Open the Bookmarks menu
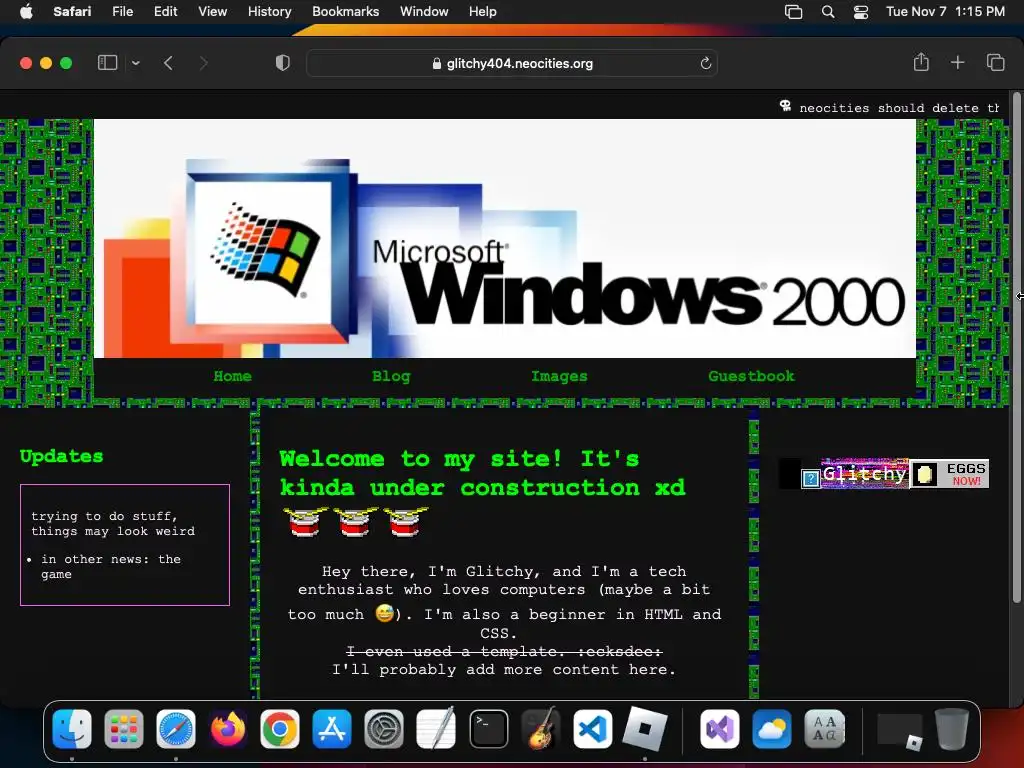1024x768 pixels. 345,11
